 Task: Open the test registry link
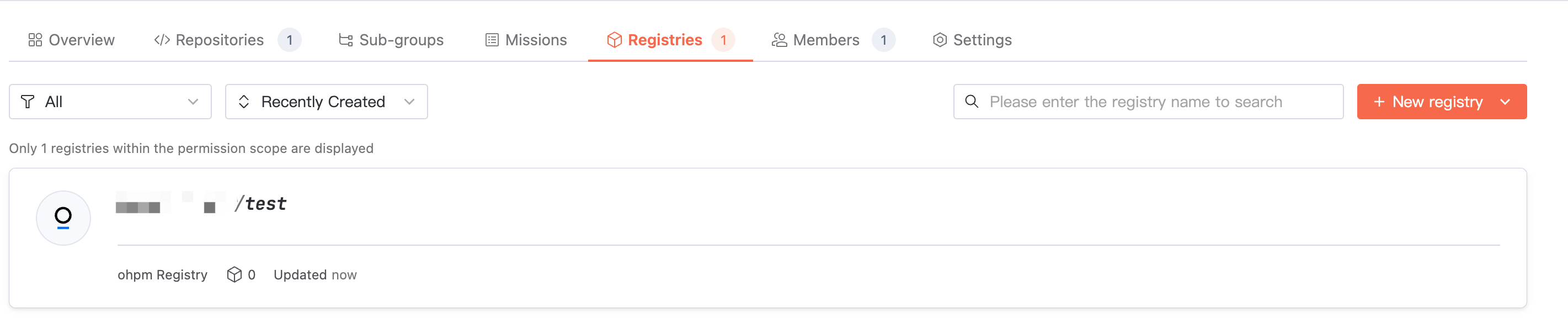tap(265, 204)
